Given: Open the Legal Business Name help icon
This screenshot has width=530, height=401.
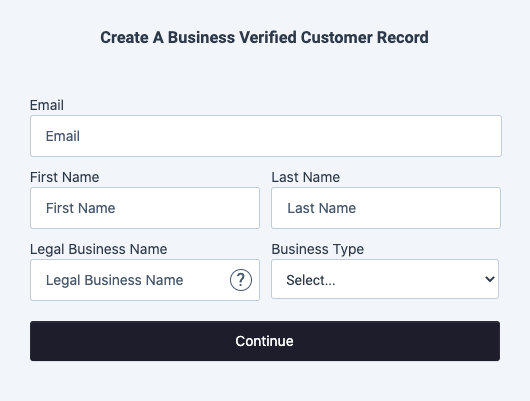Looking at the screenshot, I should tap(241, 280).
